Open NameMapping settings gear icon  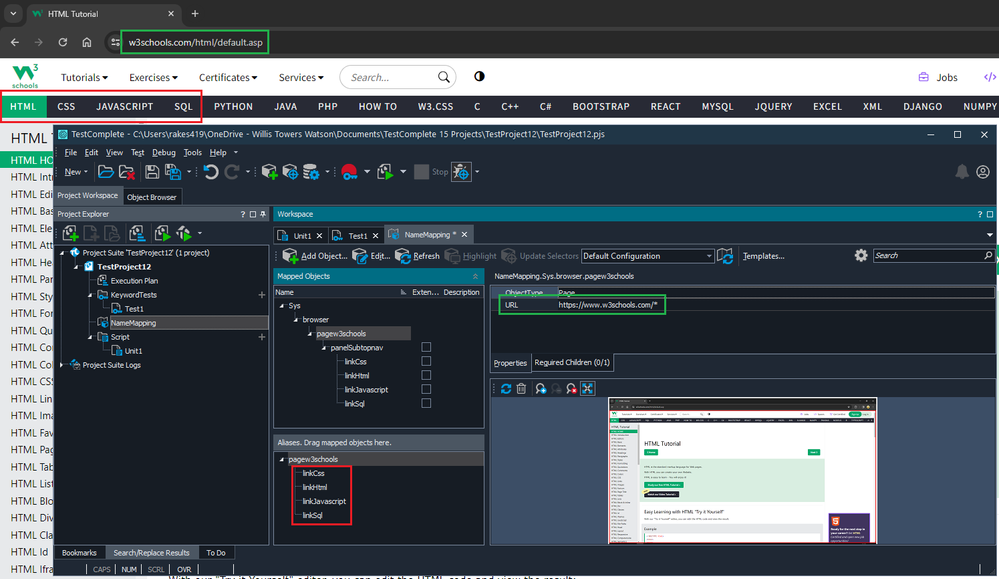[x=860, y=256]
